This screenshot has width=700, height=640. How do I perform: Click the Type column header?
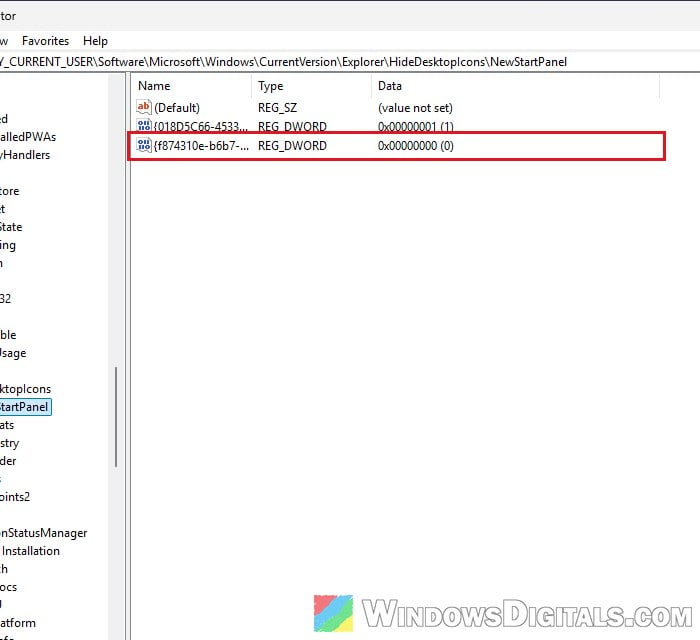271,86
